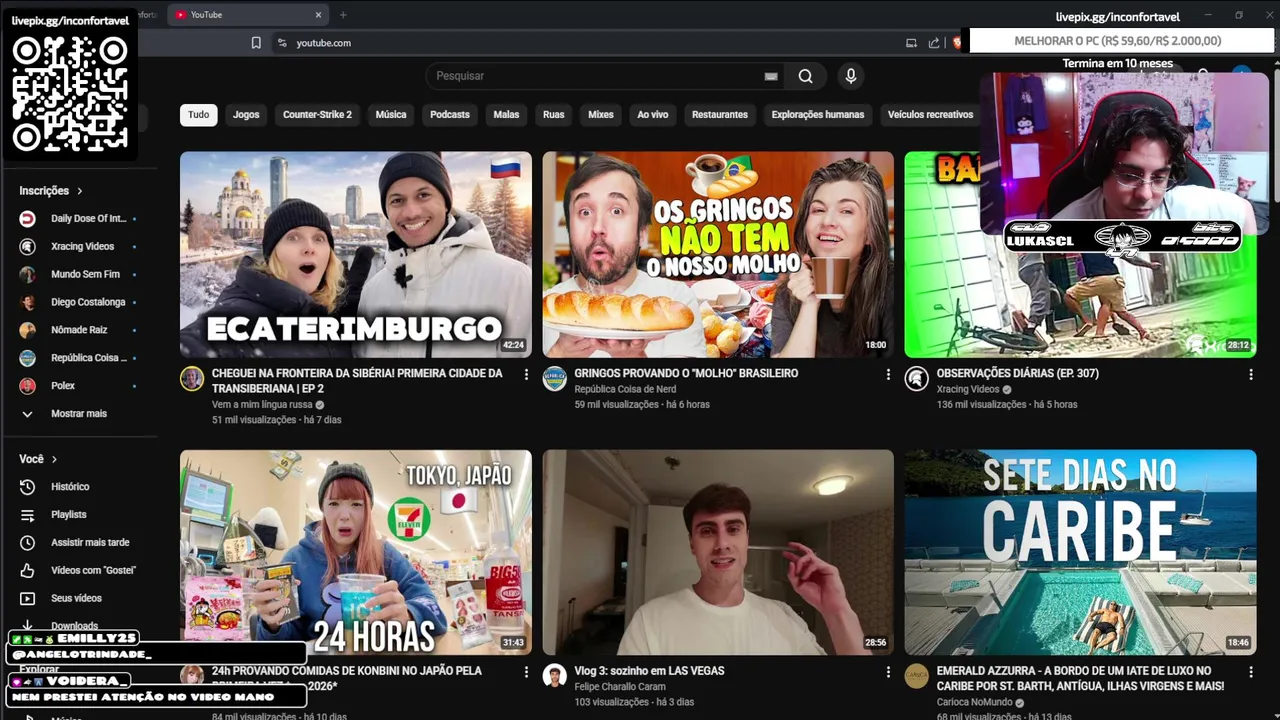This screenshot has height=720, width=1280.
Task: Click Vem a mim língua russa avatar
Action: (x=192, y=379)
